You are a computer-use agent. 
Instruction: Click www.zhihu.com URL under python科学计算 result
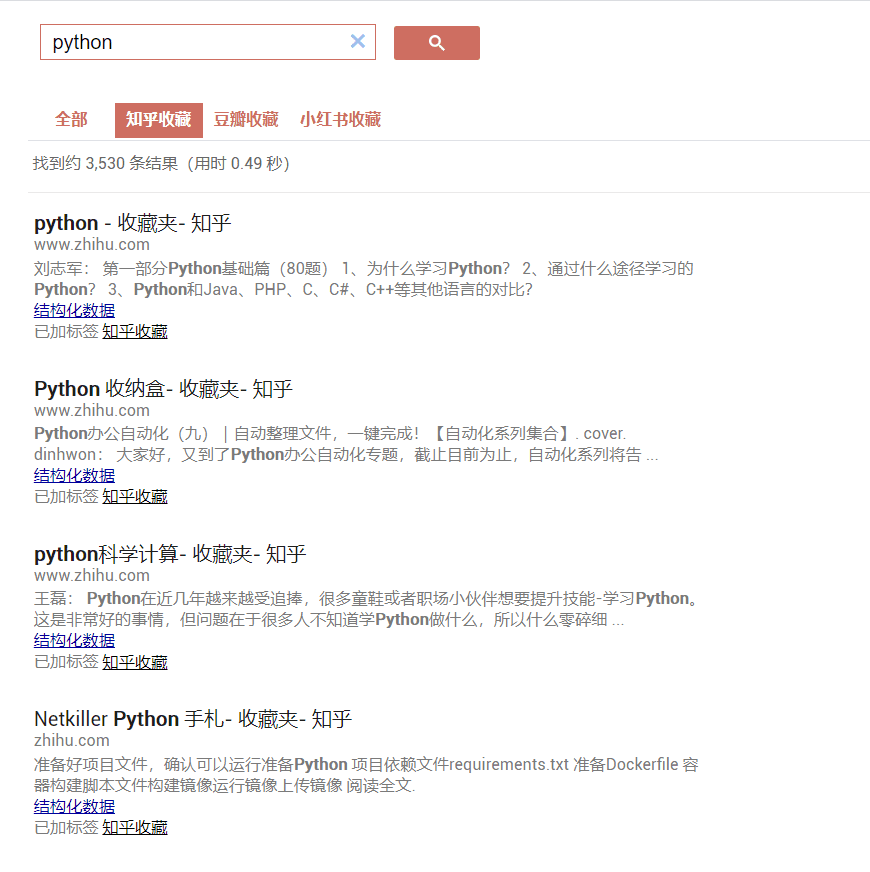(x=92, y=576)
